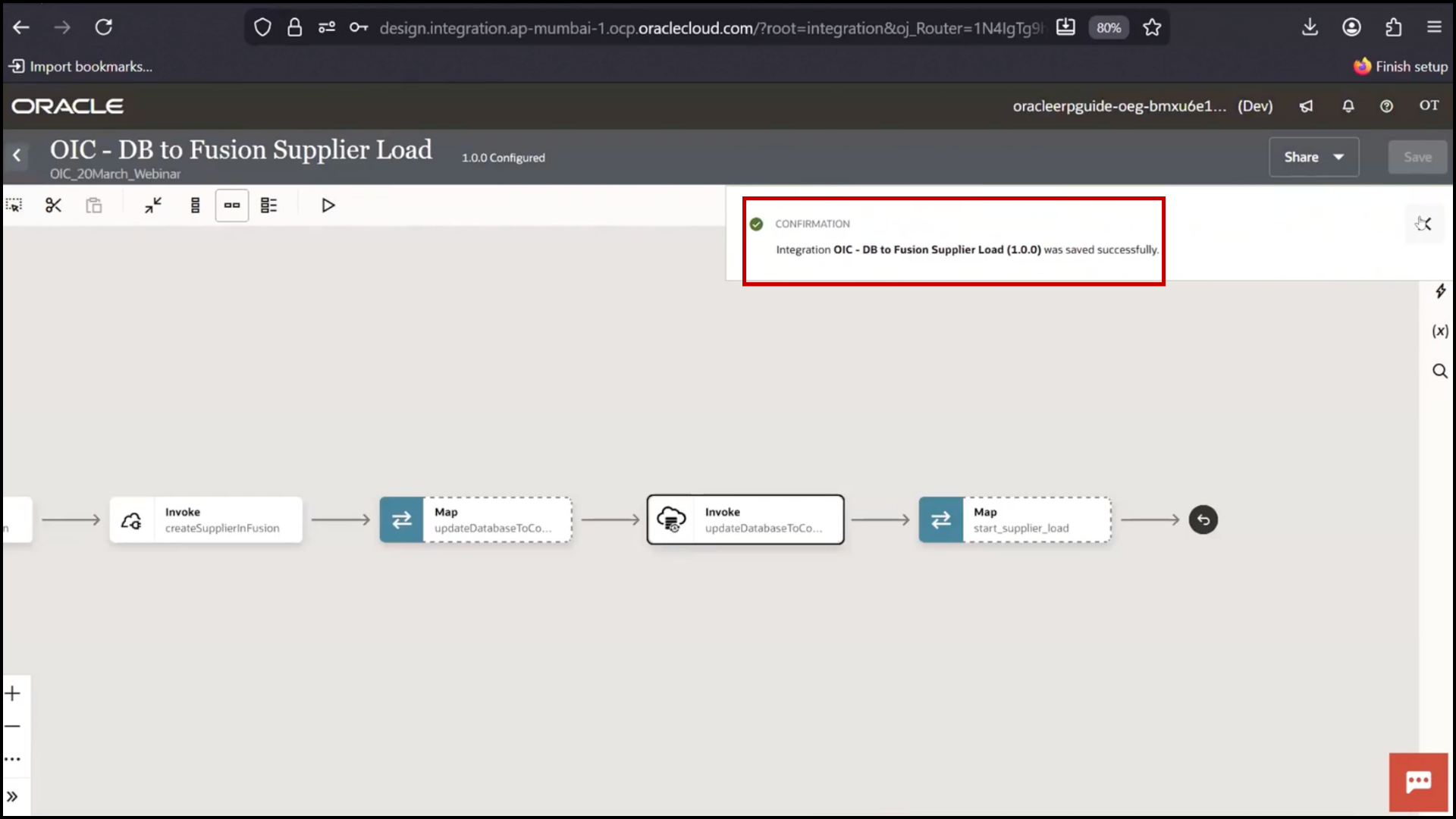This screenshot has width=1456, height=819.
Task: Bookmark this page with star icon
Action: (1152, 28)
